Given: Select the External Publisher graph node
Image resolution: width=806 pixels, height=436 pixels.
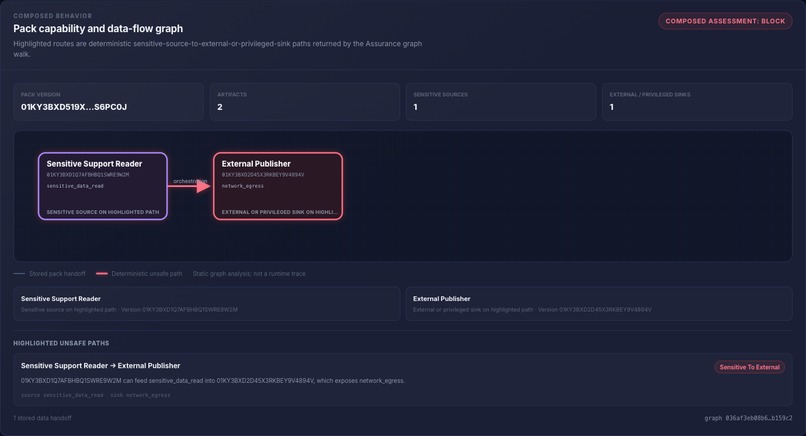Looking at the screenshot, I should [x=278, y=186].
